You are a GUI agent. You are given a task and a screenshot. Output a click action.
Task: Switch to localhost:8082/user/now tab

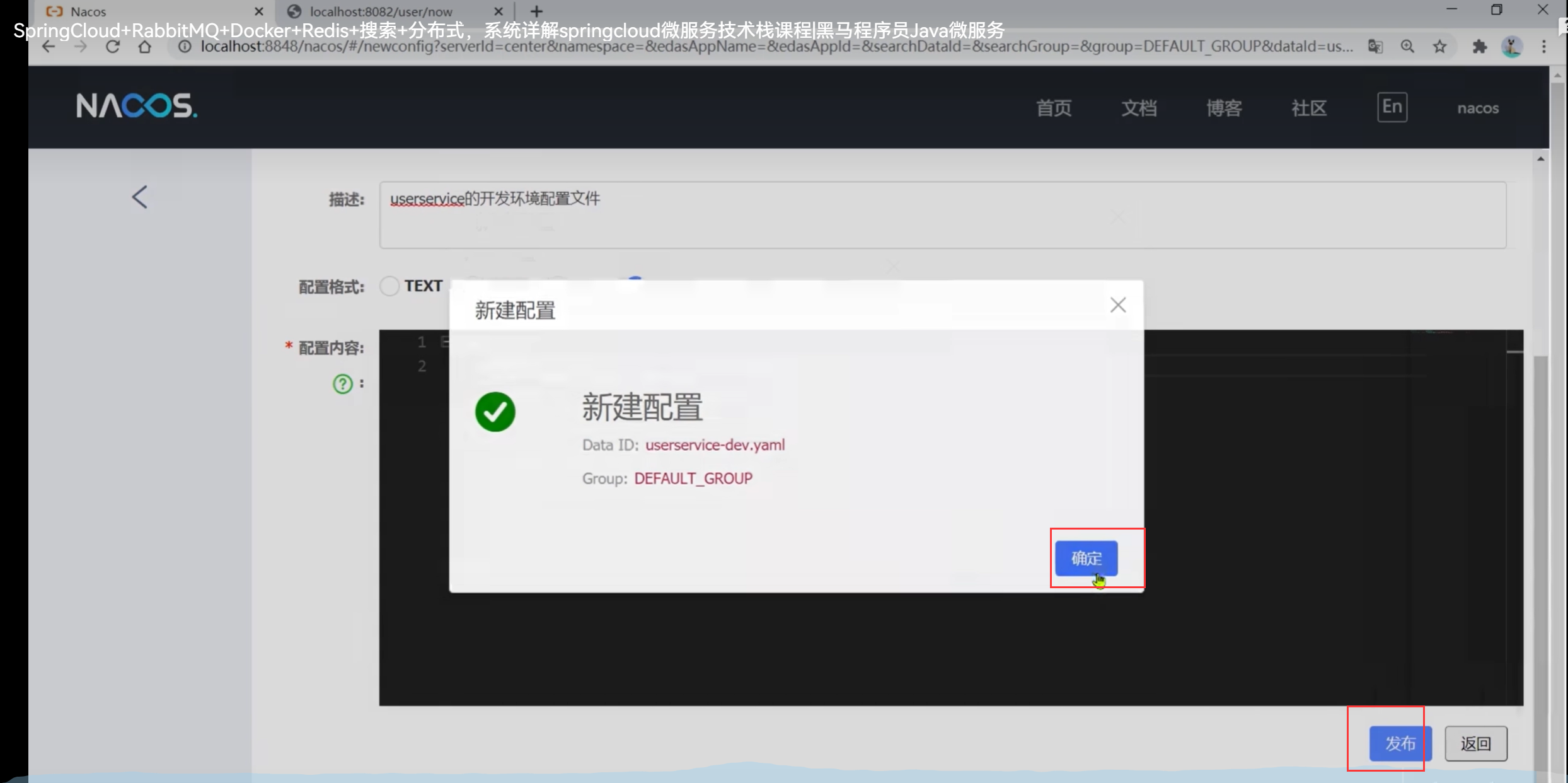[x=381, y=11]
